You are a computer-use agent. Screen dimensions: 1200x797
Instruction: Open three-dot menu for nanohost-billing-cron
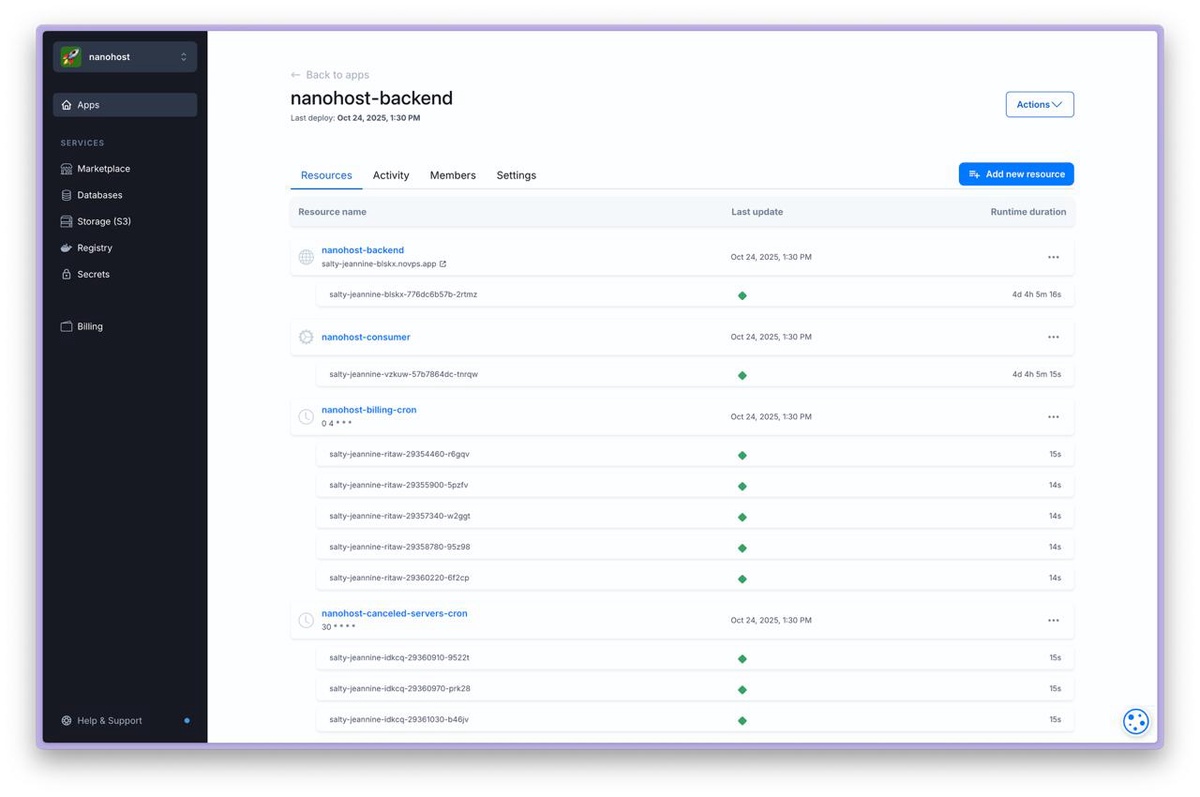coord(1053,417)
